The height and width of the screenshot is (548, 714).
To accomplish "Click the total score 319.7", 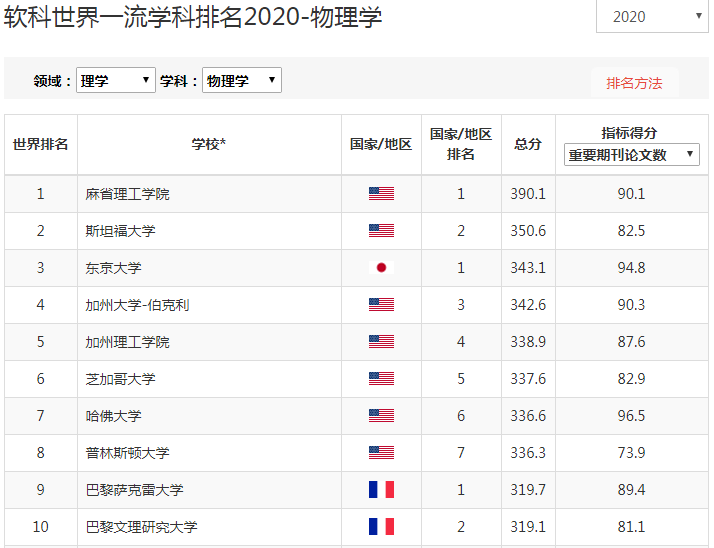I will [528, 490].
